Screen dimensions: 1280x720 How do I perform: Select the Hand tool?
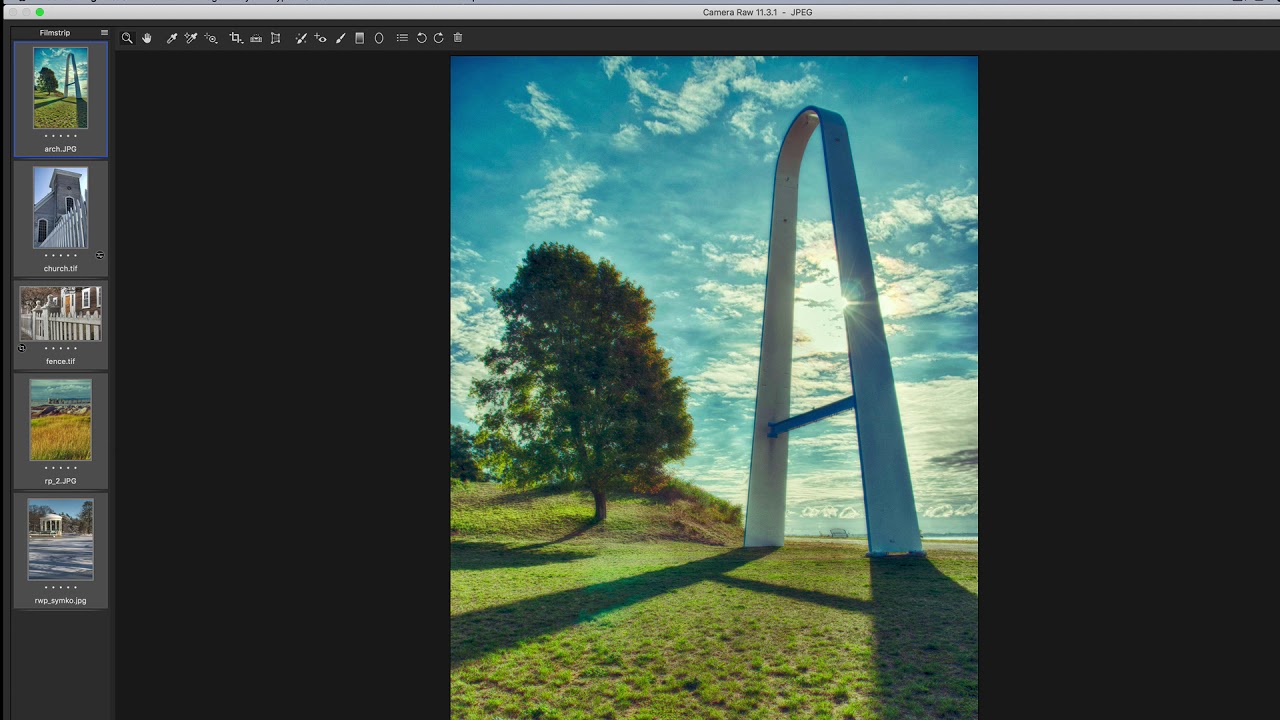(147, 38)
